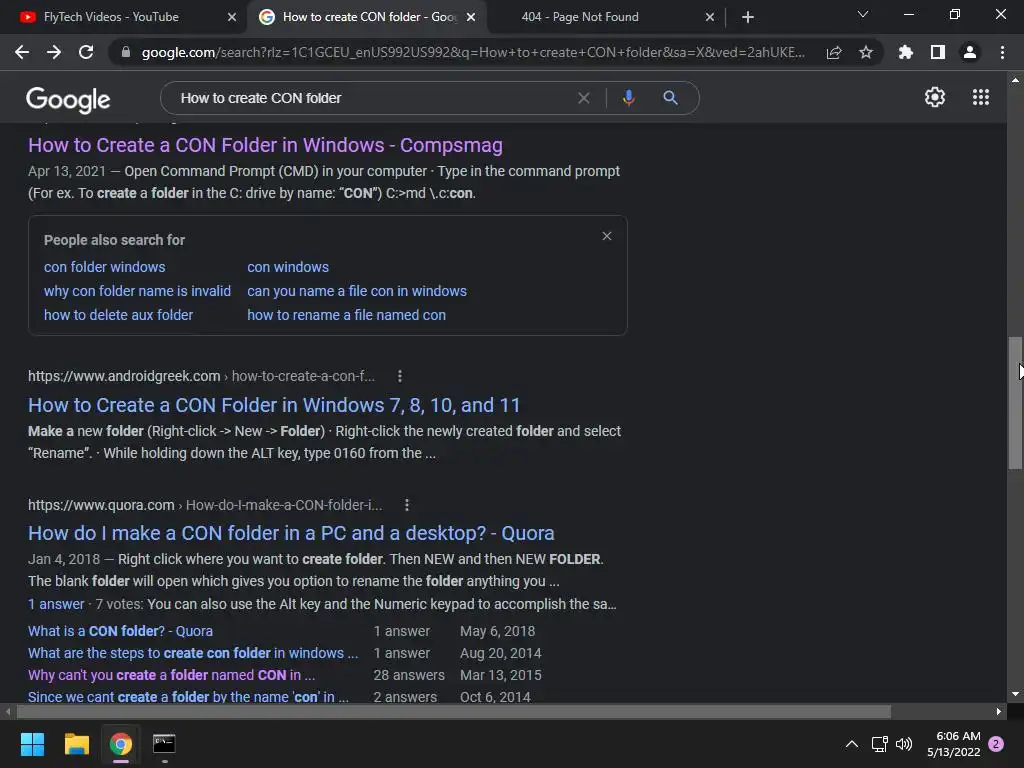Open Chrome three-dot menu
The image size is (1024, 768).
click(x=1002, y=52)
